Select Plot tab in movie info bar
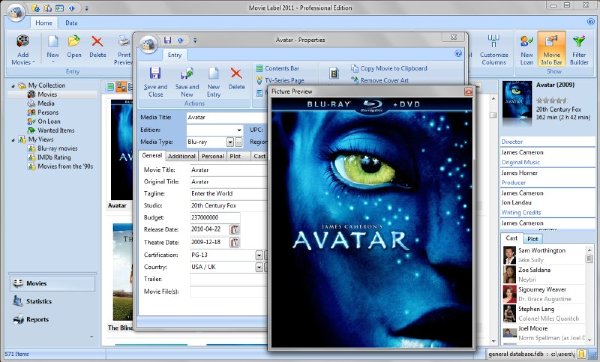 (533, 239)
